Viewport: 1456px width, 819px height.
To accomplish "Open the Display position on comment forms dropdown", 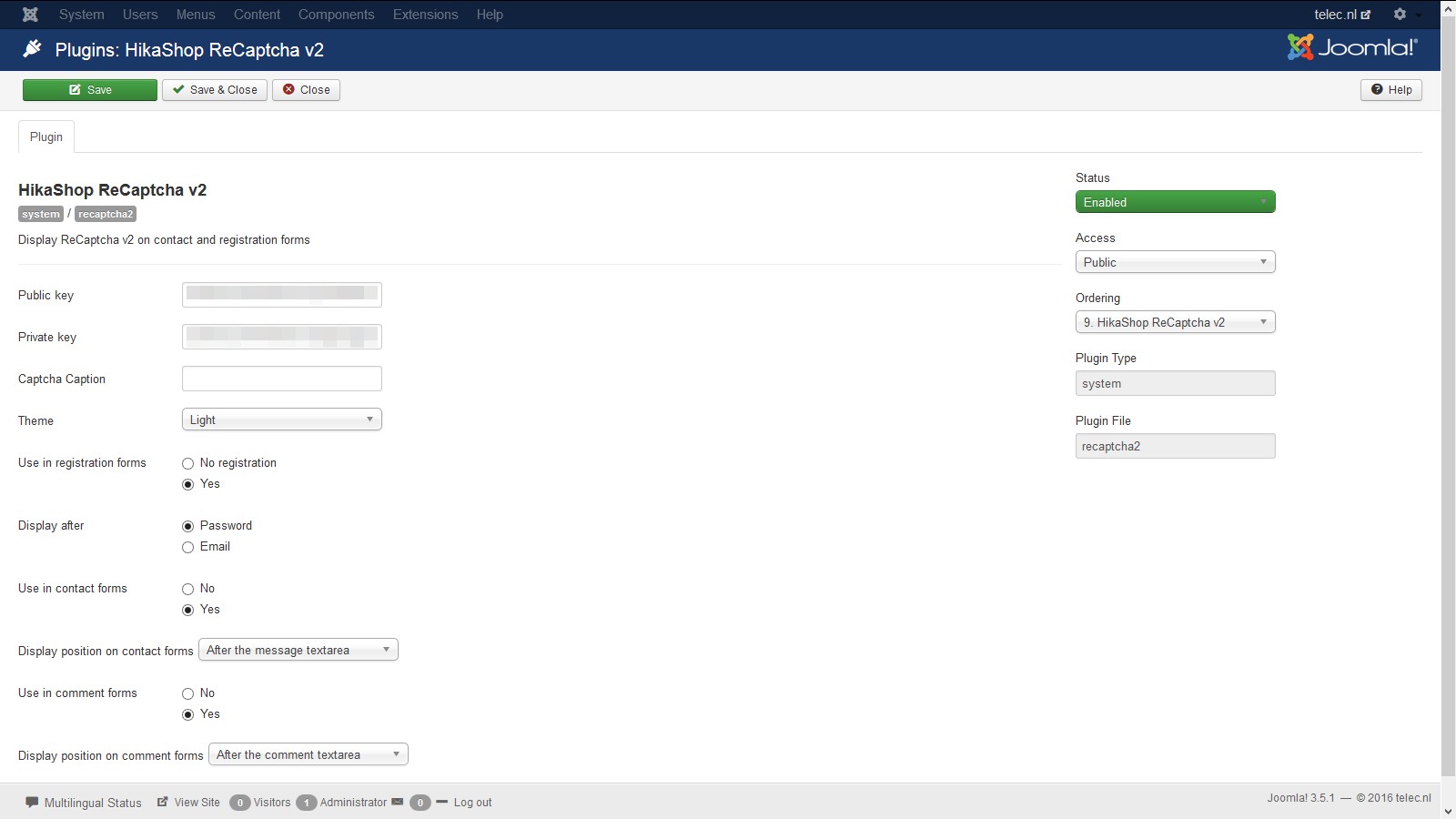I will coord(308,754).
